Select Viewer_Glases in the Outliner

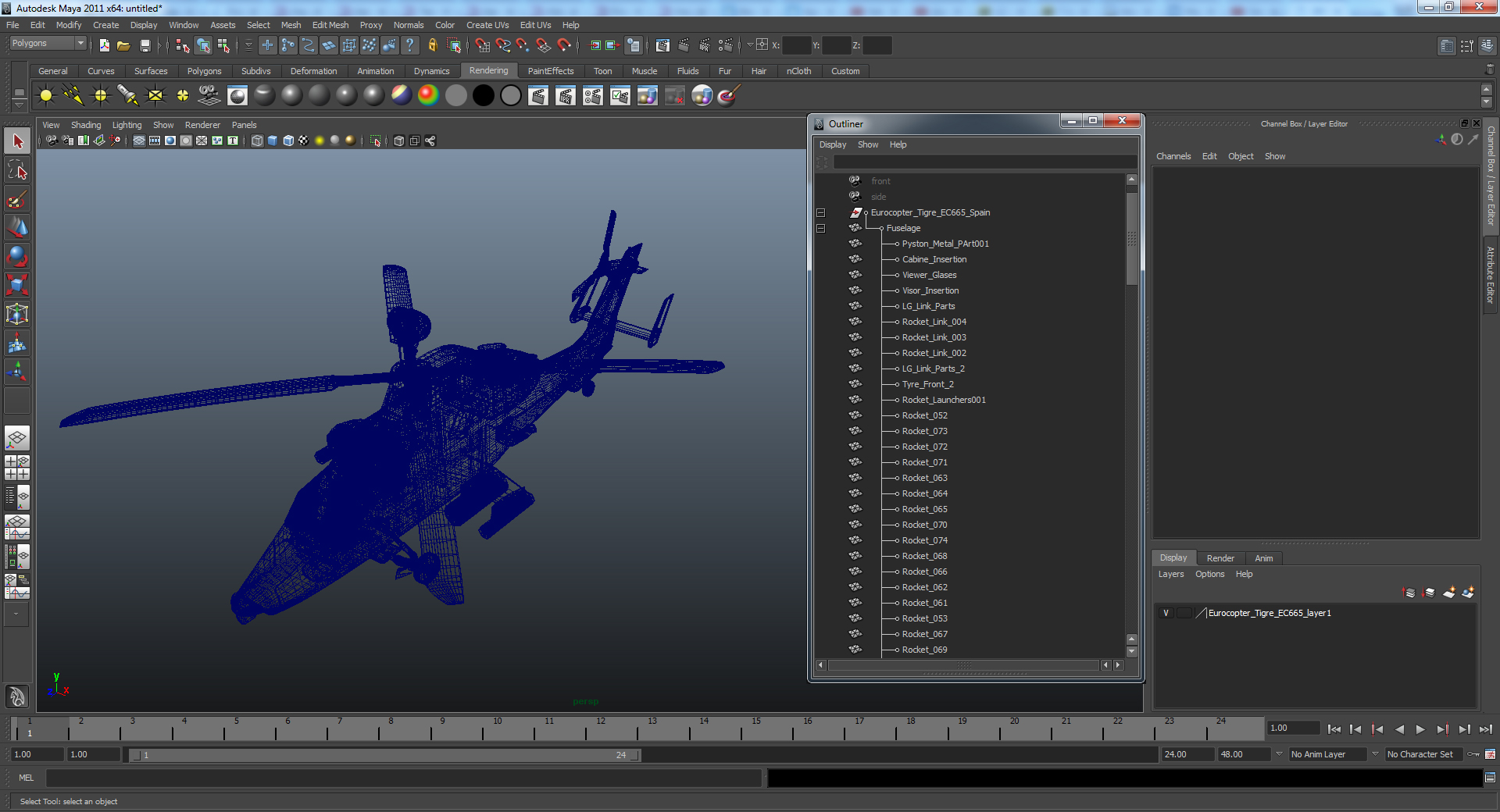coord(929,275)
